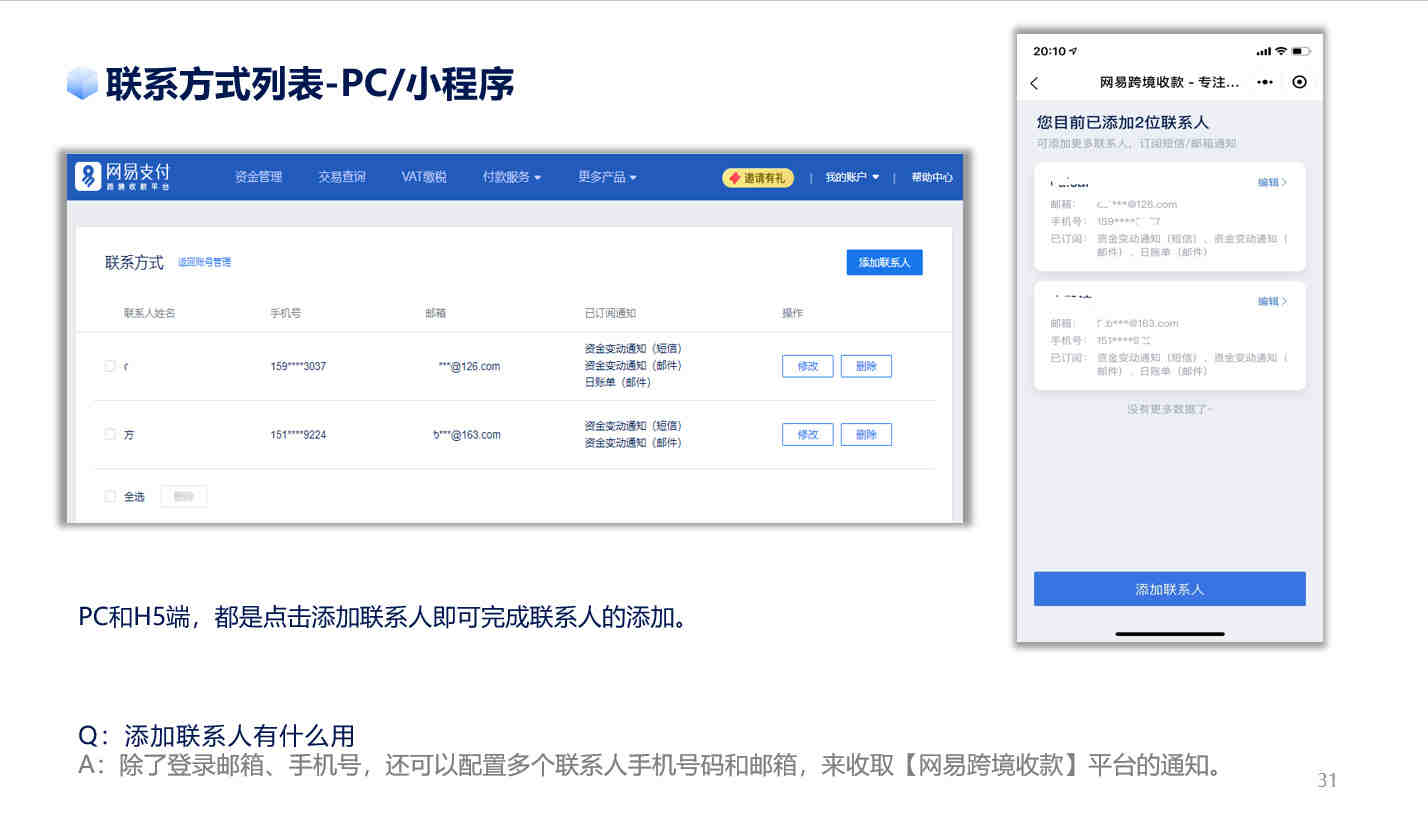Tap 添加联系人 button in mini program
The image size is (1428, 814).
(1169, 589)
